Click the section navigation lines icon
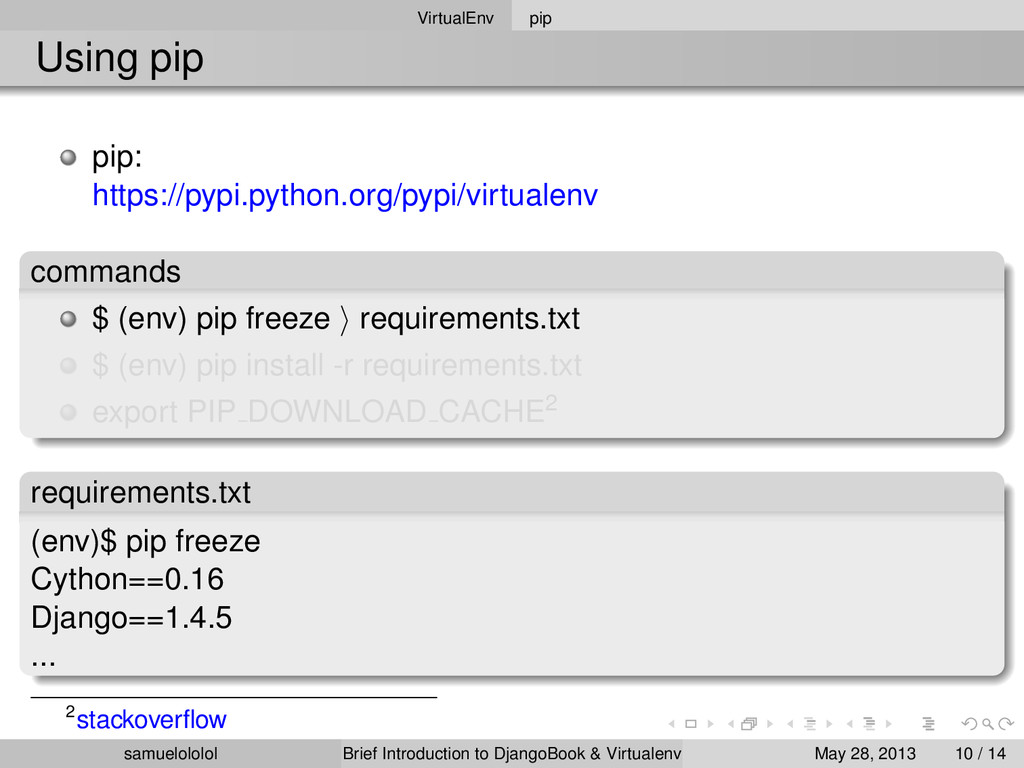This screenshot has width=1024, height=768. [x=869, y=724]
